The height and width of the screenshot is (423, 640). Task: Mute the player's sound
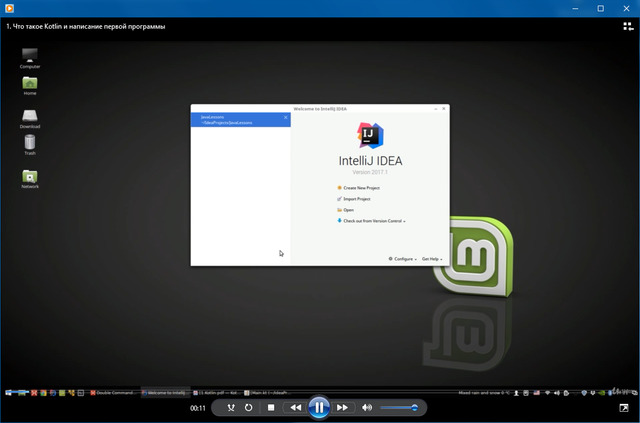[x=367, y=408]
